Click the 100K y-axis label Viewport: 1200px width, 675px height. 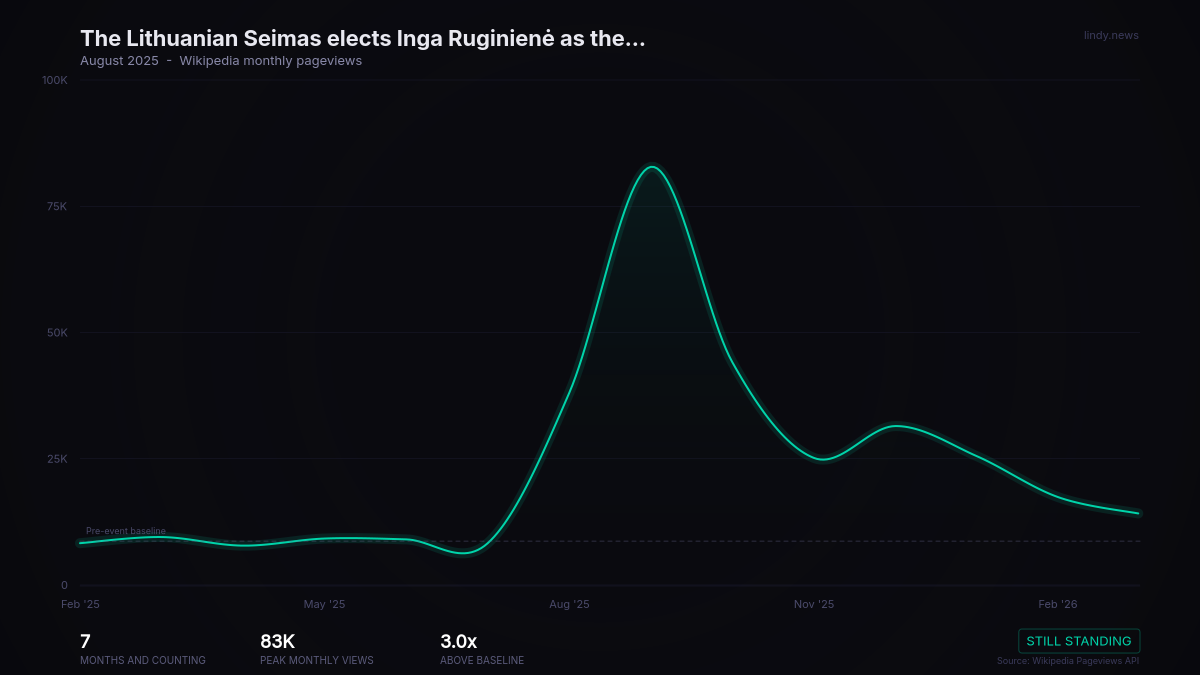(55, 79)
